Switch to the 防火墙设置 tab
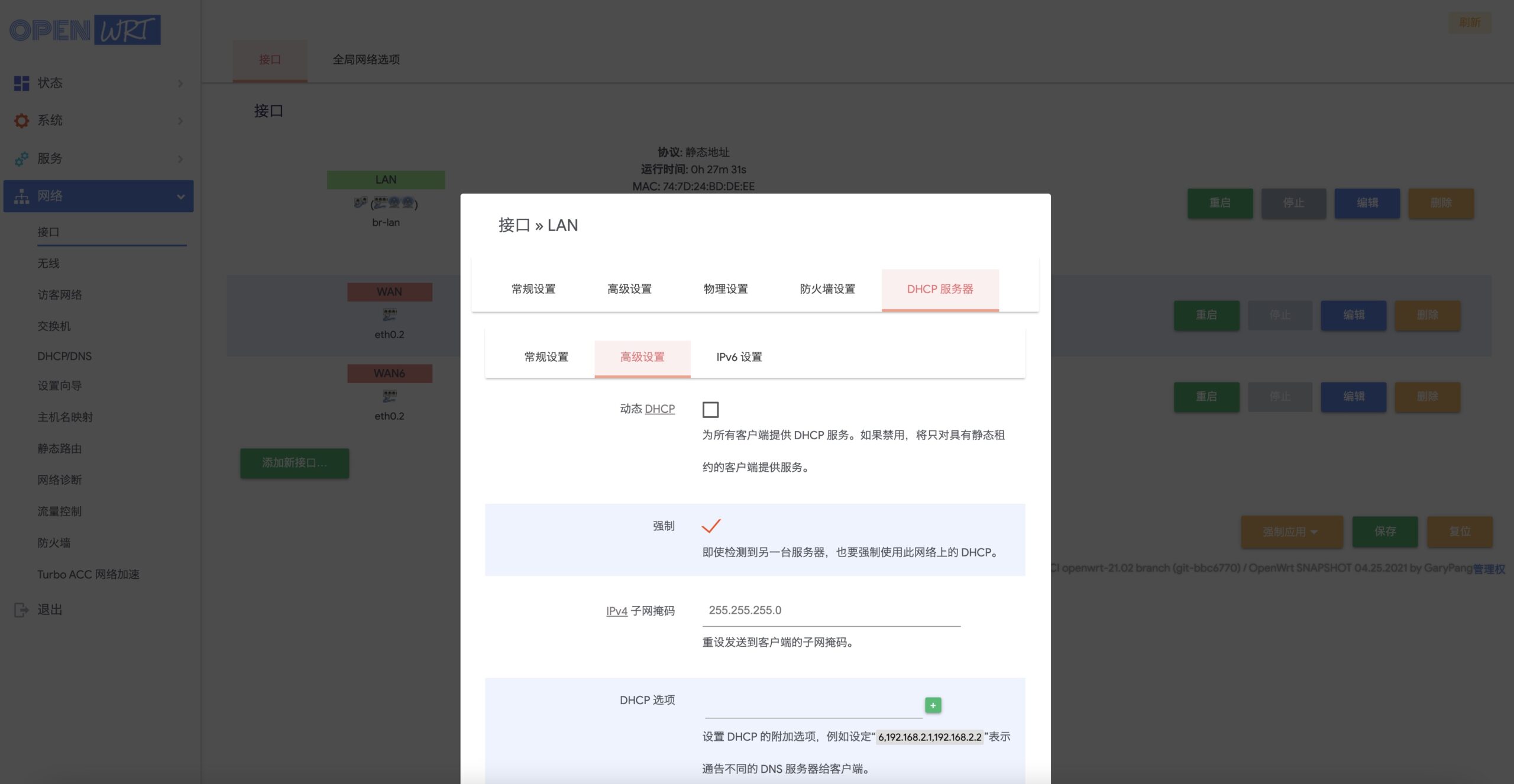 click(827, 289)
